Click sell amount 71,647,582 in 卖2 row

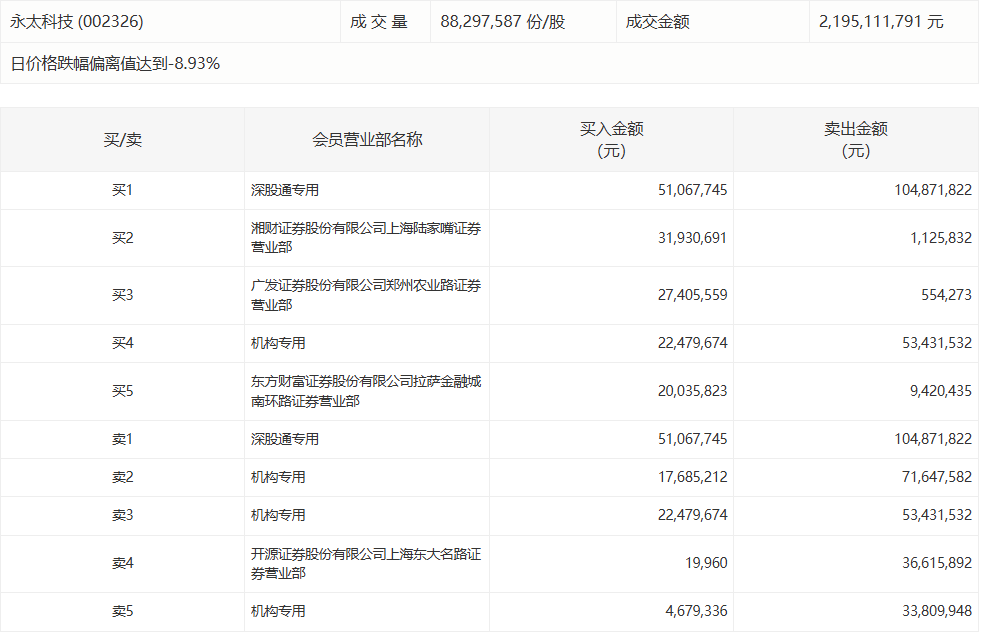point(933,477)
